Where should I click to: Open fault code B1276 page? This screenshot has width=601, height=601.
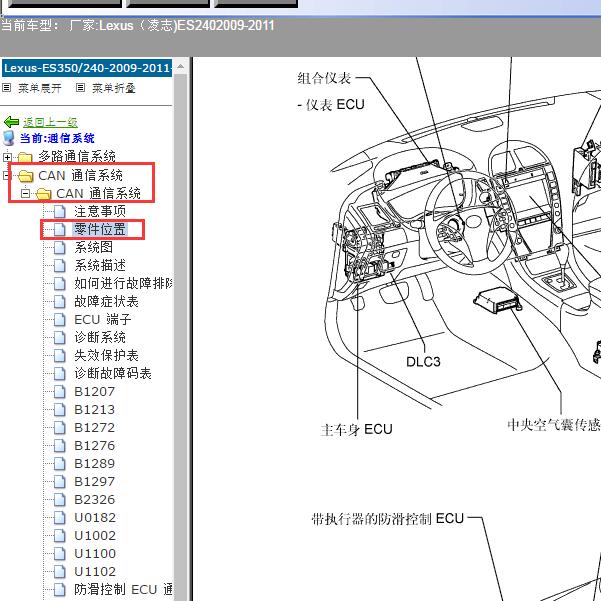pos(94,445)
